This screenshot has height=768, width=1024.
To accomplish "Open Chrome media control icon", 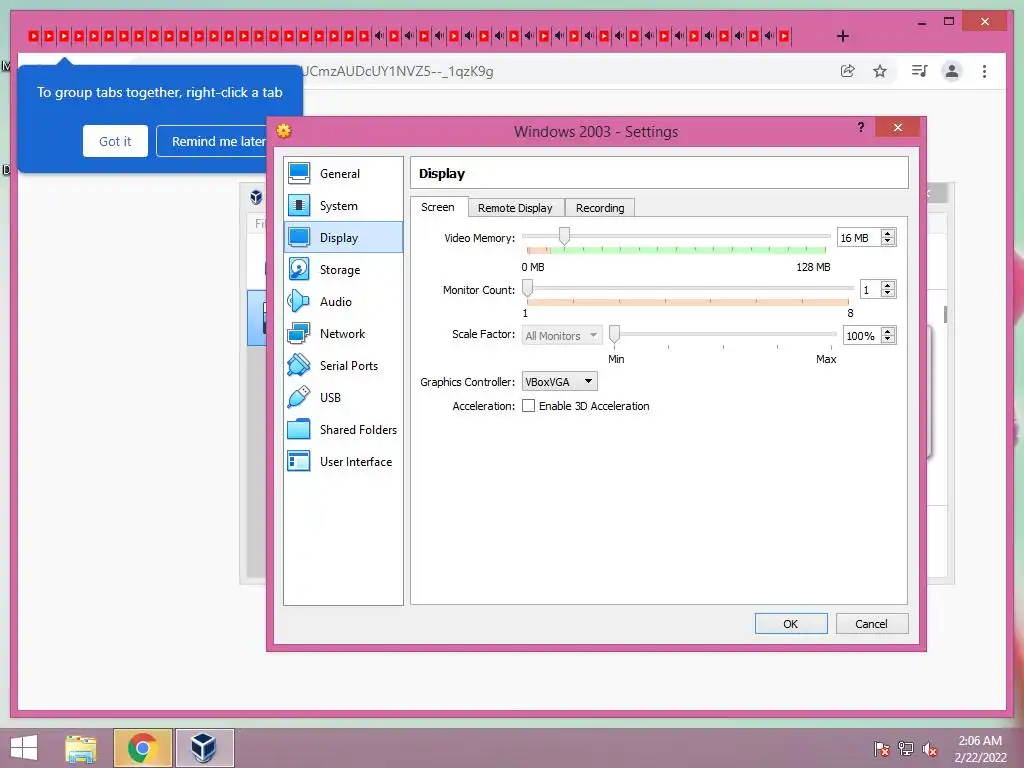I will click(920, 71).
